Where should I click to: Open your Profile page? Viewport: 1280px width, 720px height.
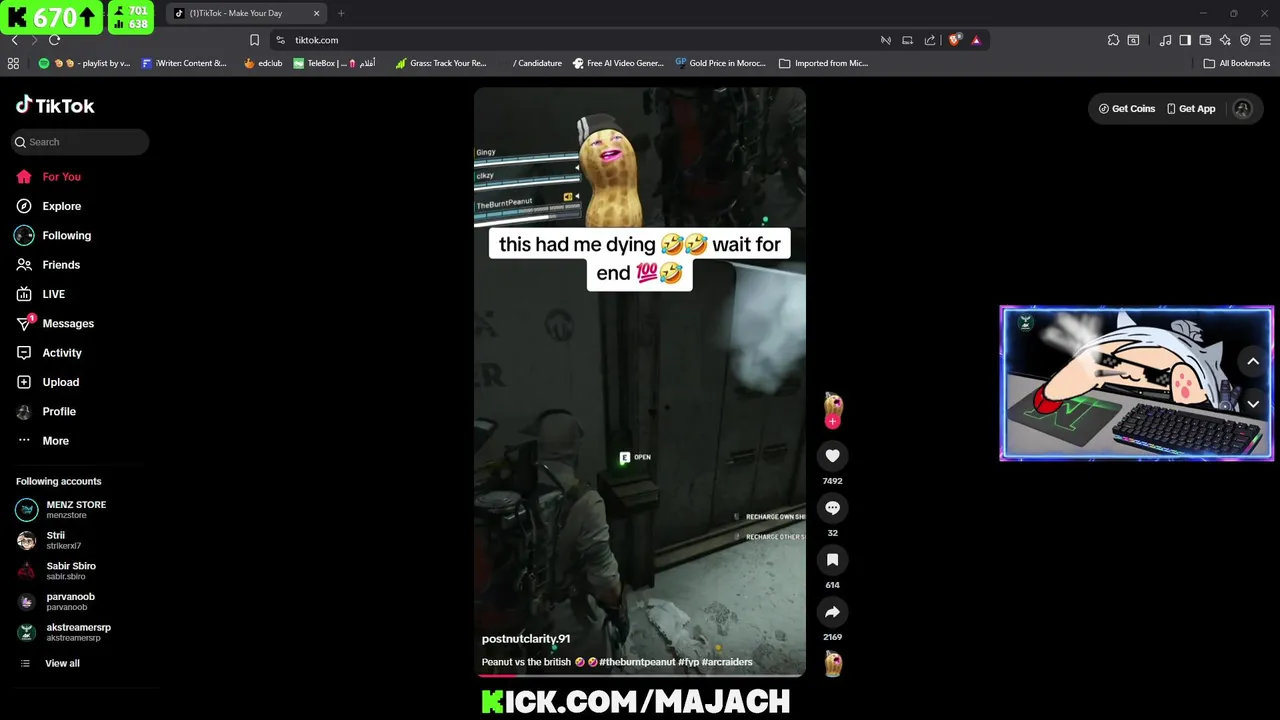(46, 411)
